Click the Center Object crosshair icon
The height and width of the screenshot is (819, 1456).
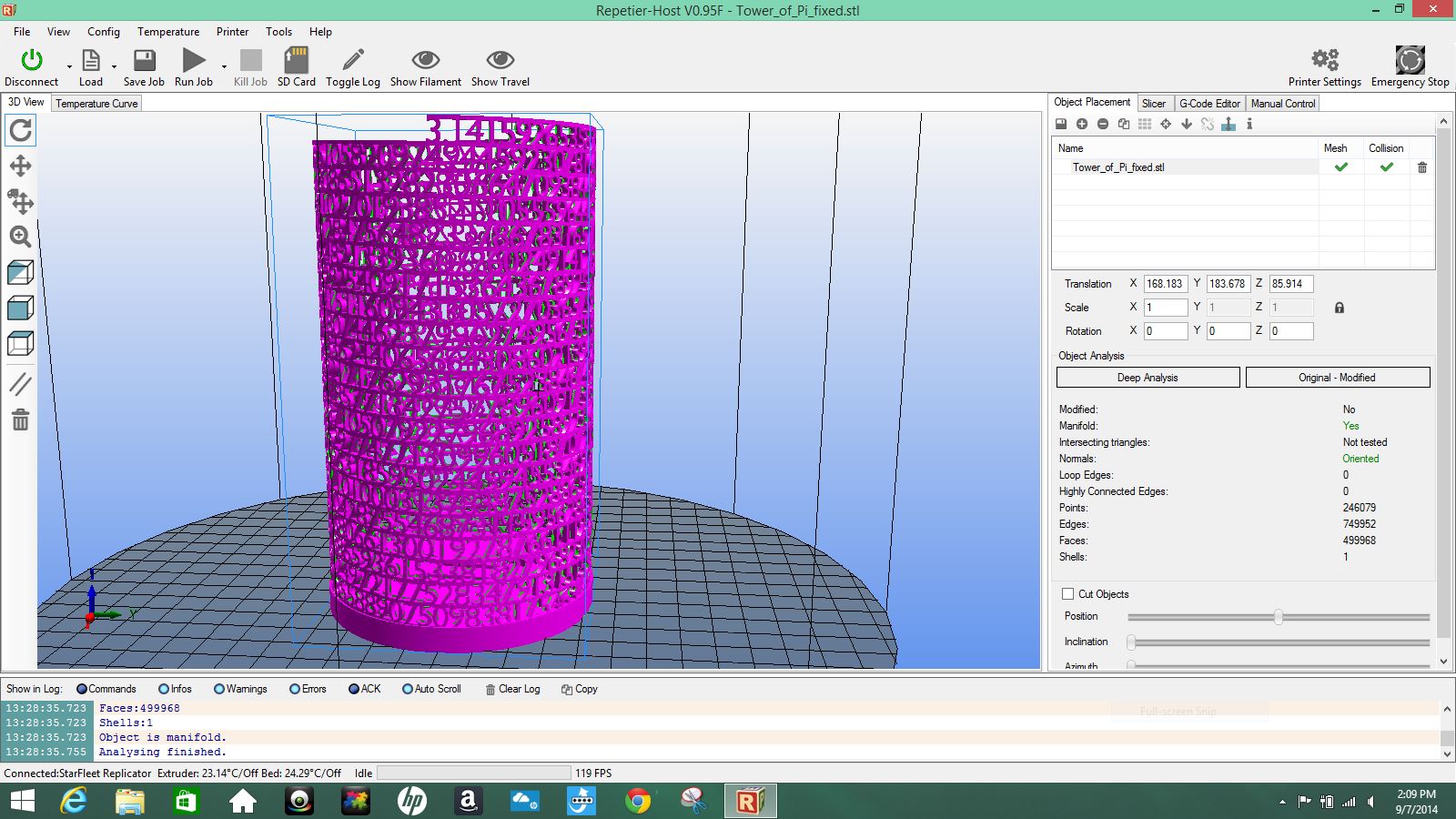(1166, 124)
